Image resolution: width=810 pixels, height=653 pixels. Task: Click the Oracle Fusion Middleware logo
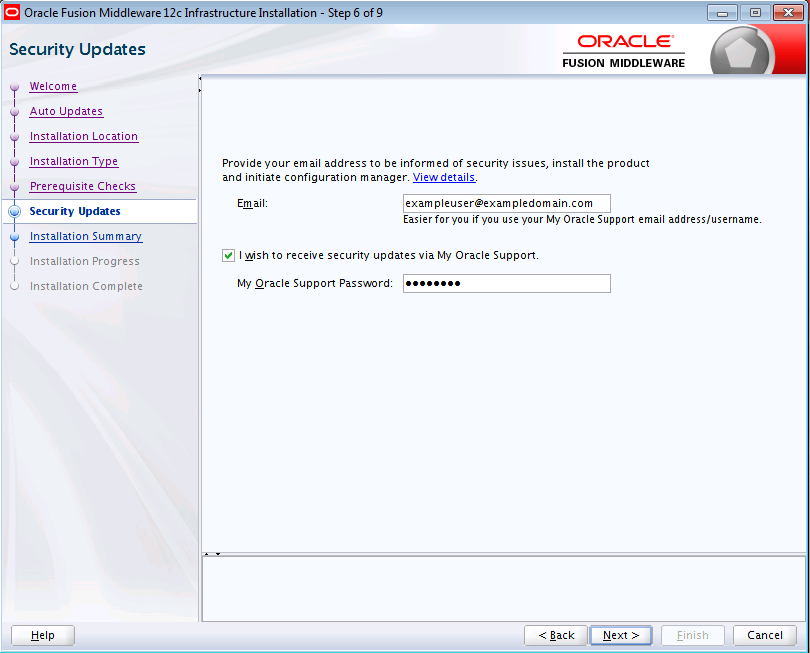(x=624, y=51)
